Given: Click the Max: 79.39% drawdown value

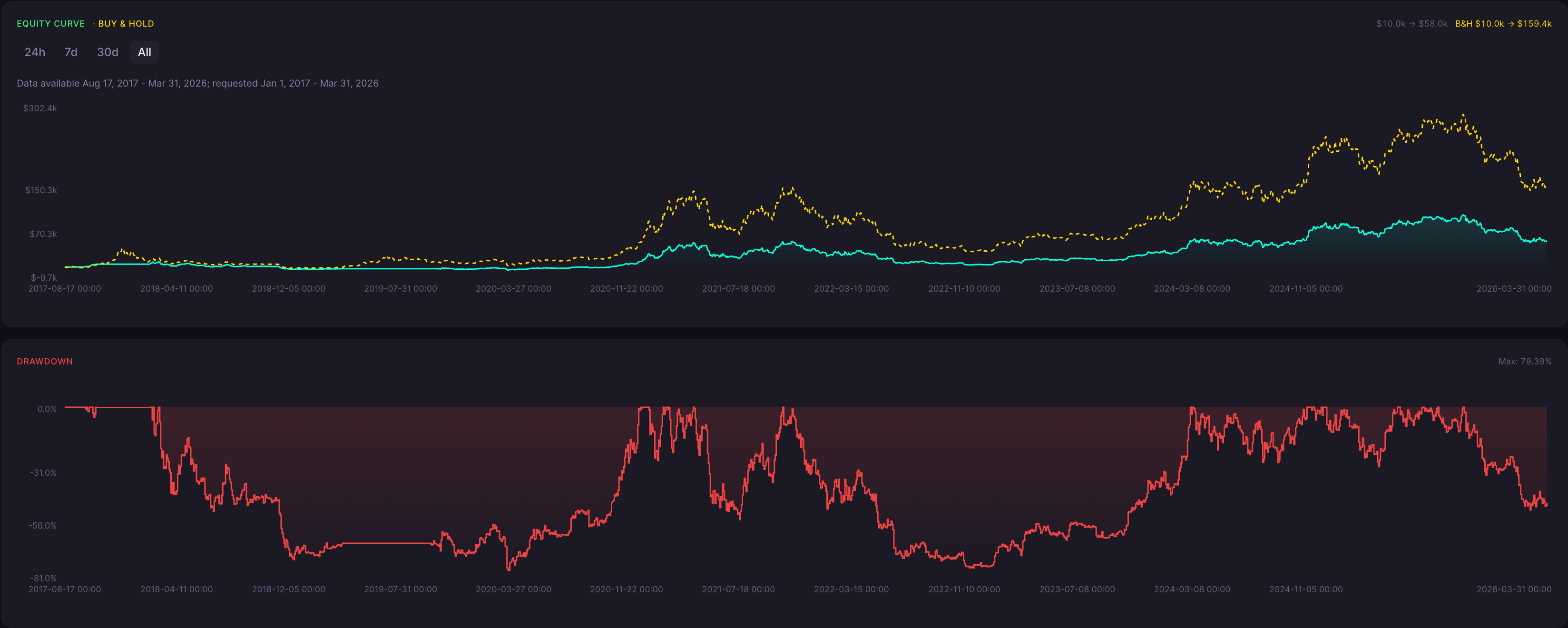Looking at the screenshot, I should pyautogui.click(x=1524, y=362).
